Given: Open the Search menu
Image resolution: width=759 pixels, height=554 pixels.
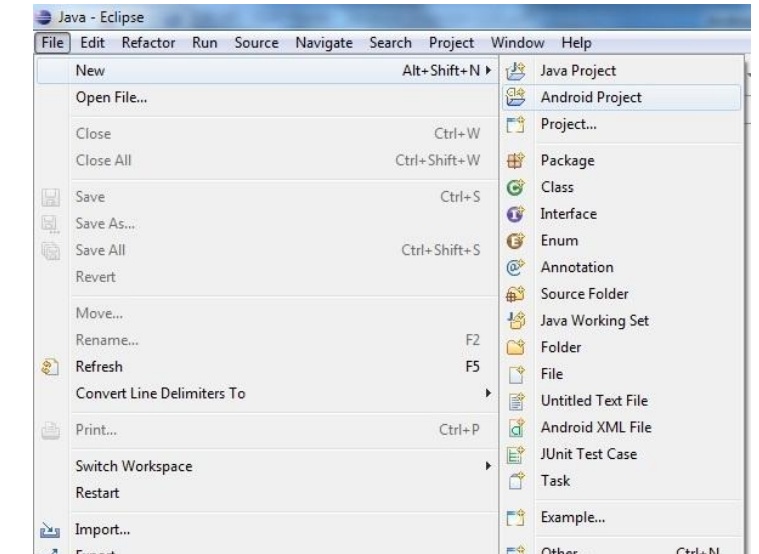Looking at the screenshot, I should point(390,43).
